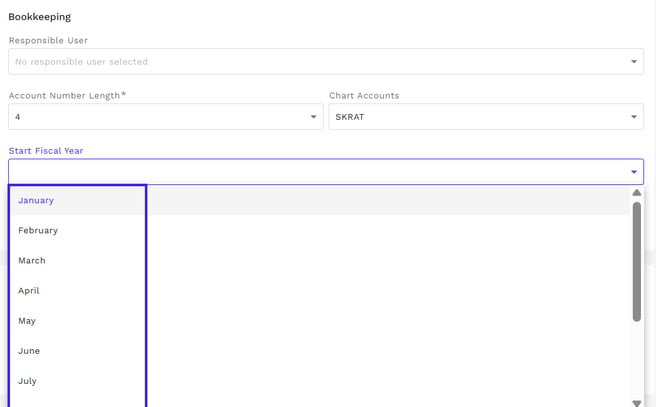
Task: Click the scrollbar down arrow
Action: pos(636,402)
